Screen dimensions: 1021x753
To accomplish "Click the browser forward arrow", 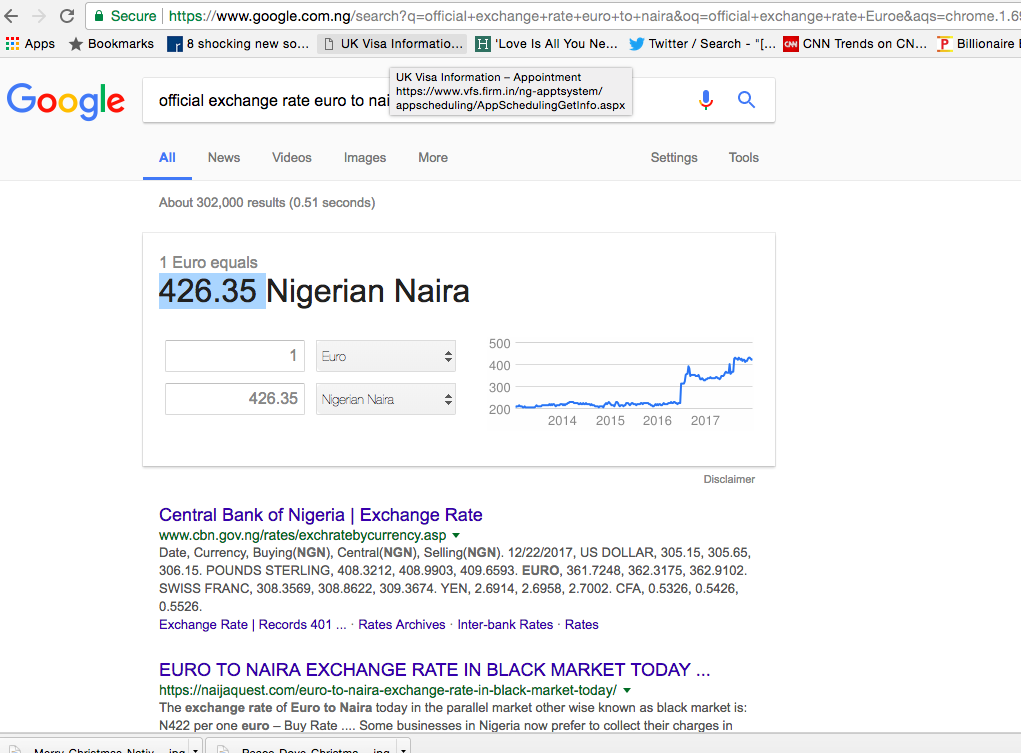I will click(x=39, y=16).
